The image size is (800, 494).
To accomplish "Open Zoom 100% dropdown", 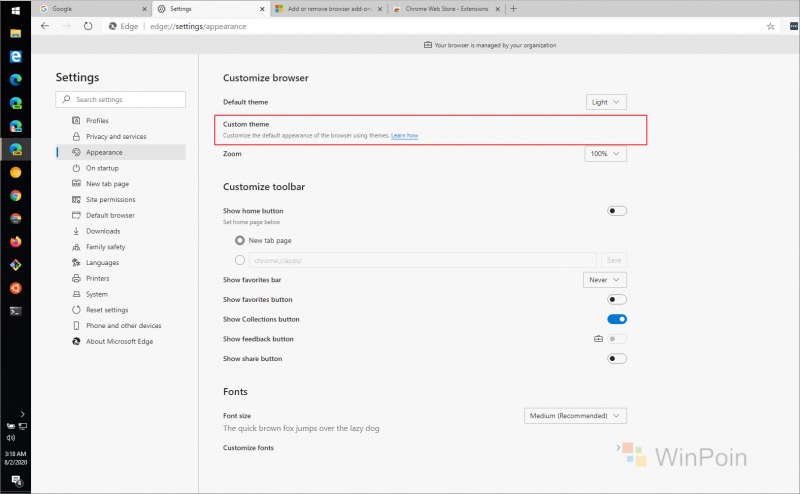I will [x=605, y=154].
